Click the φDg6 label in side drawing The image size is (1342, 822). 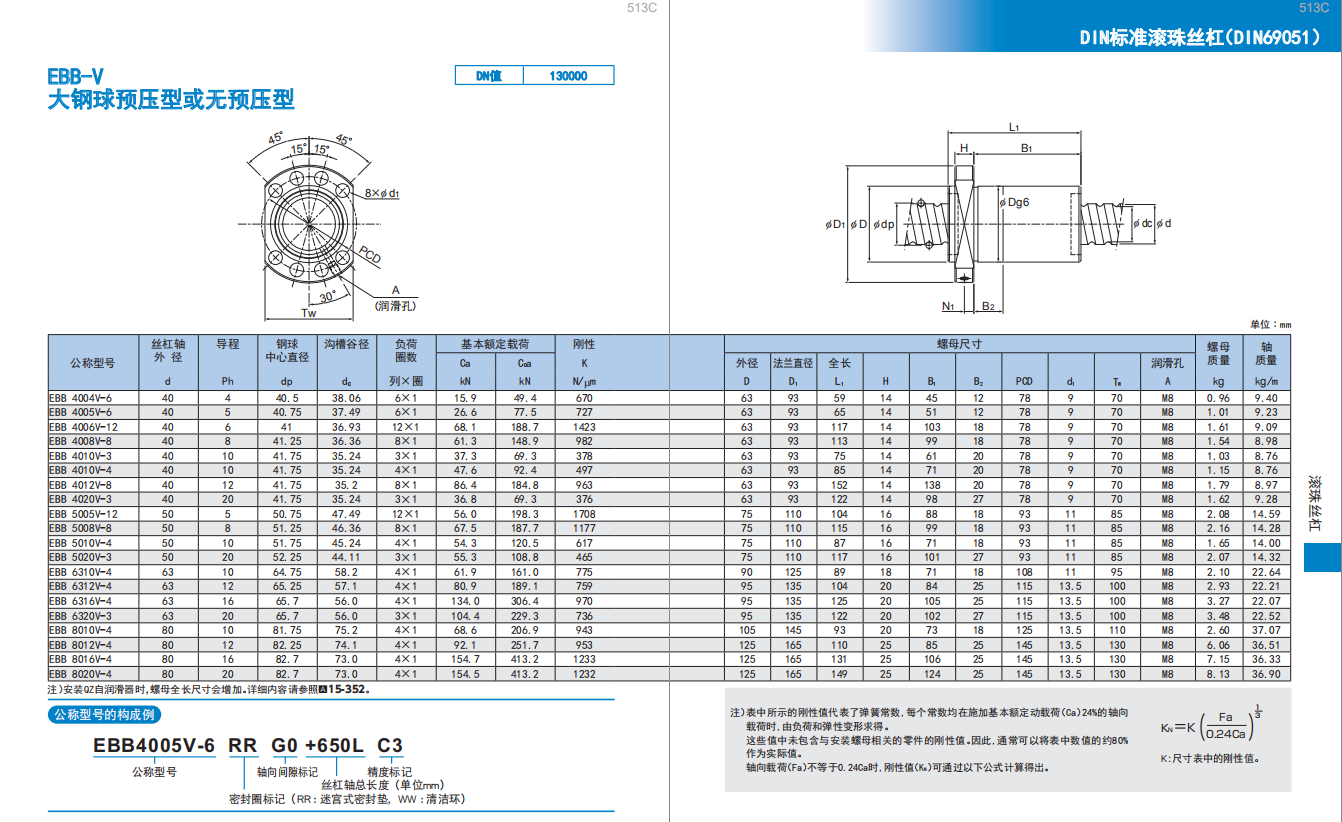pyautogui.click(x=1015, y=202)
